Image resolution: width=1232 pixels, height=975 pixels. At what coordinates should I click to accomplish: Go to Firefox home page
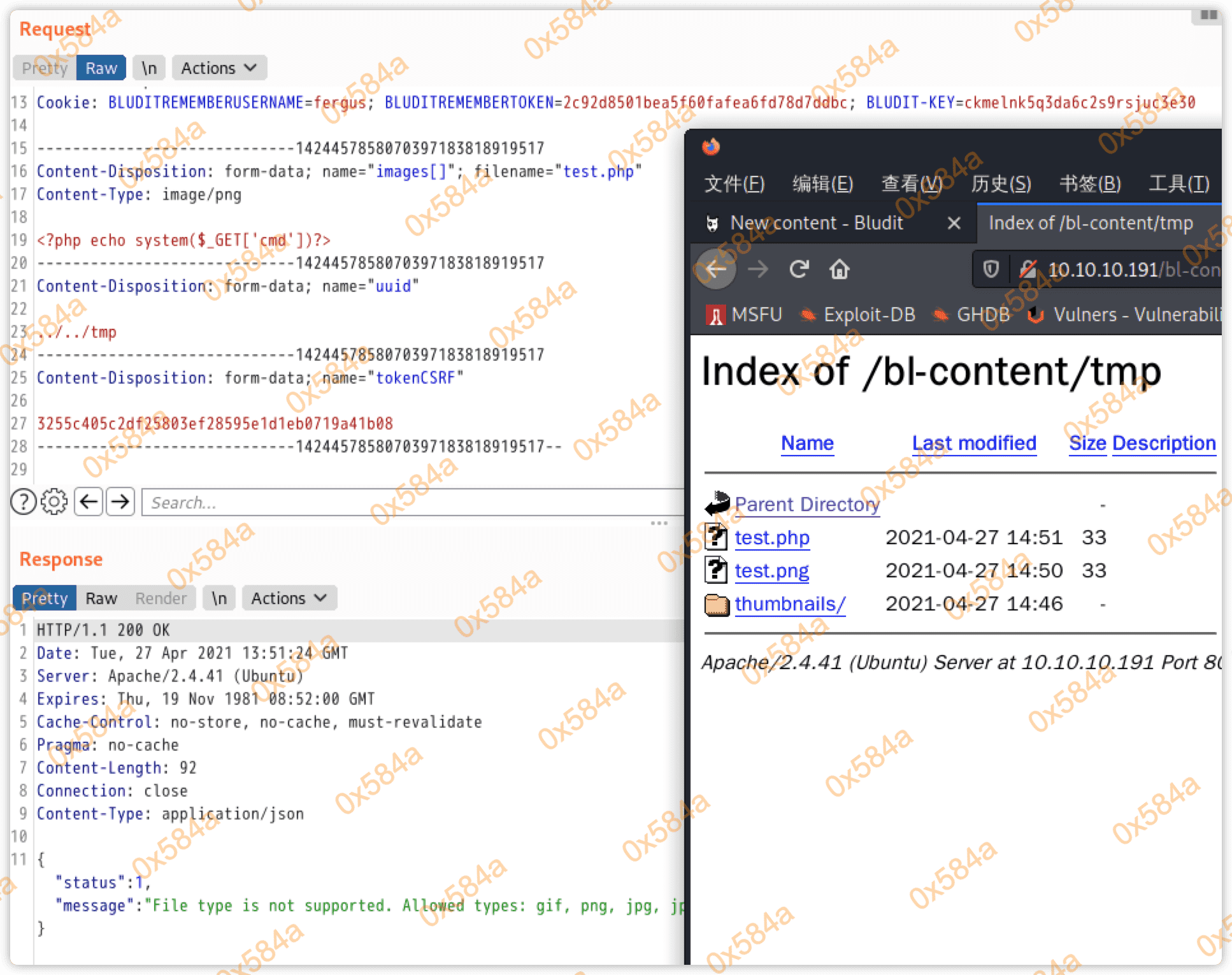(839, 270)
